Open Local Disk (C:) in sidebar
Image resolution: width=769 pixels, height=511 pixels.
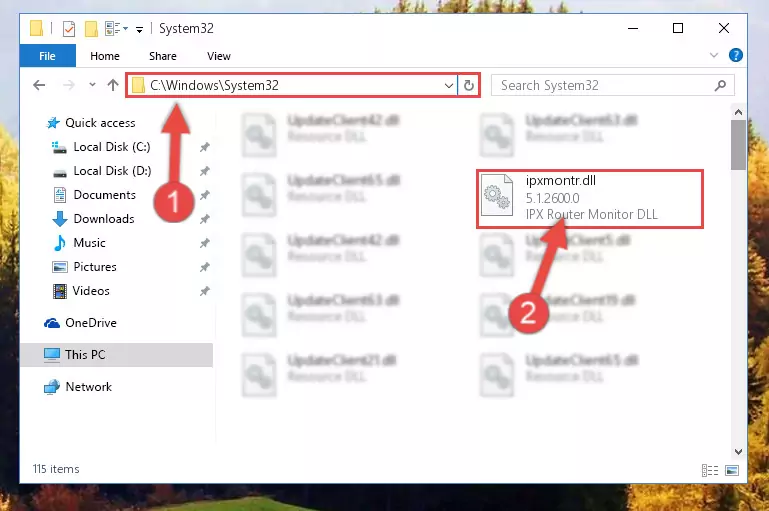[112, 147]
